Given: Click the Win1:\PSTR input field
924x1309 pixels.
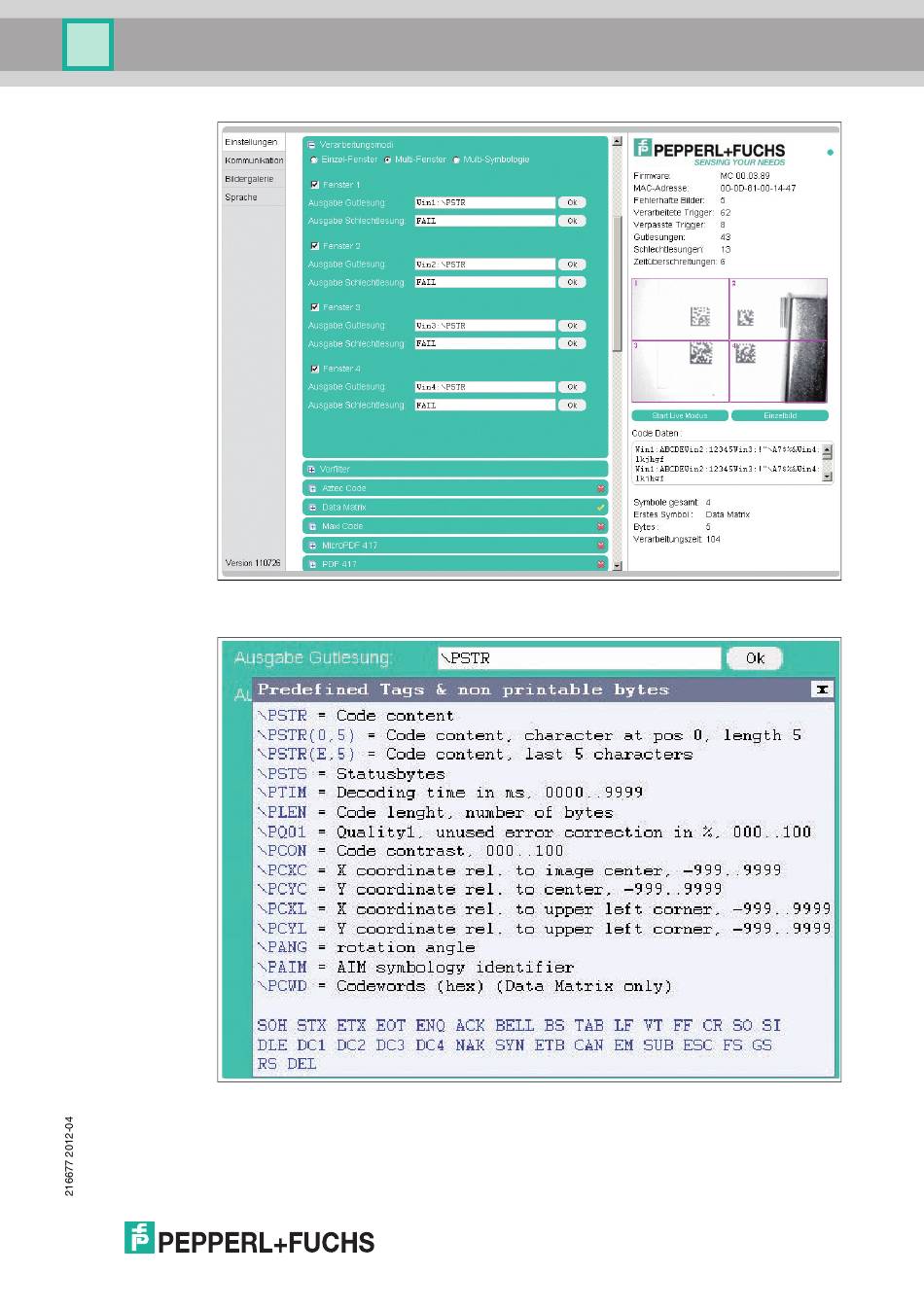Looking at the screenshot, I should (484, 203).
